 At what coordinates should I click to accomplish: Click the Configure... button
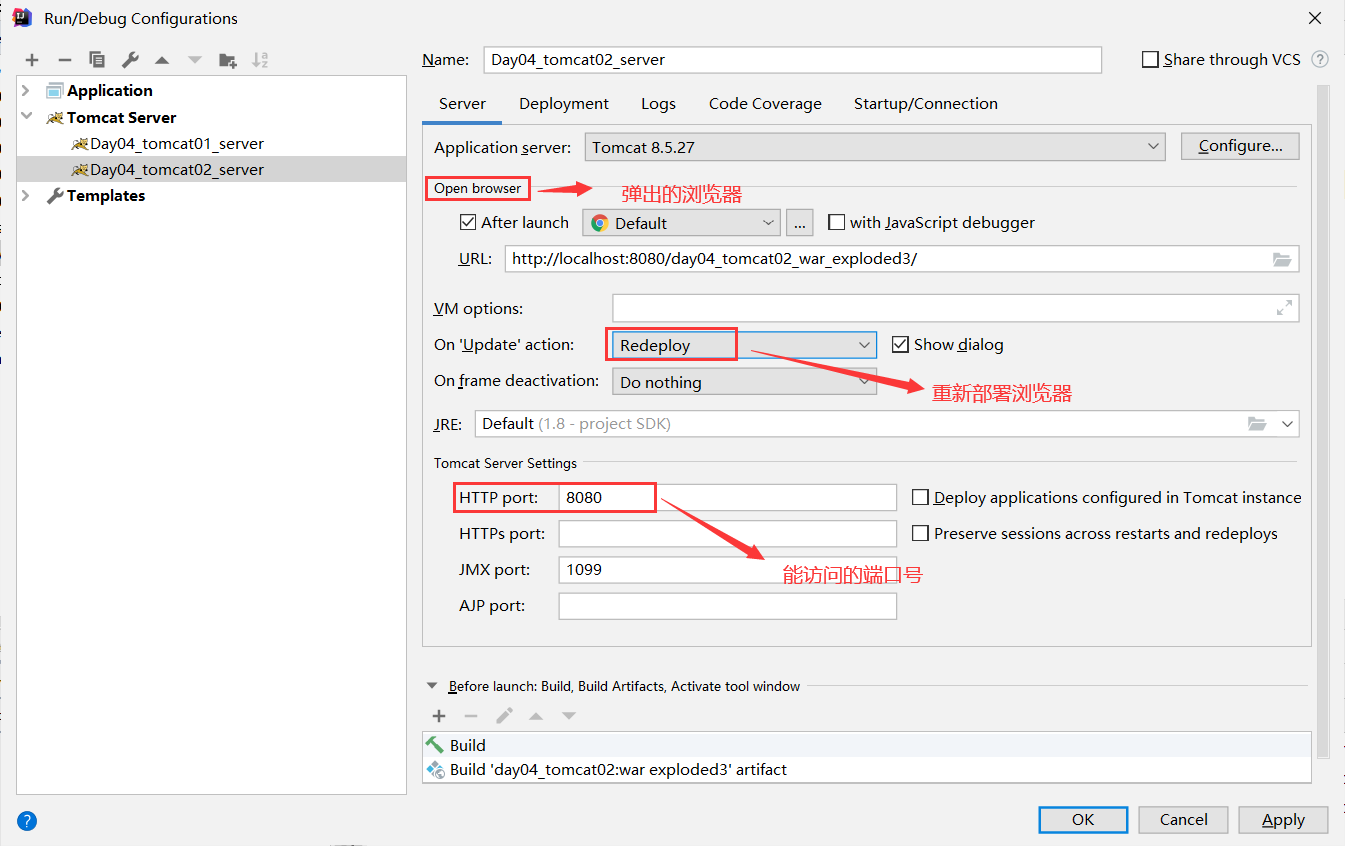click(x=1240, y=146)
